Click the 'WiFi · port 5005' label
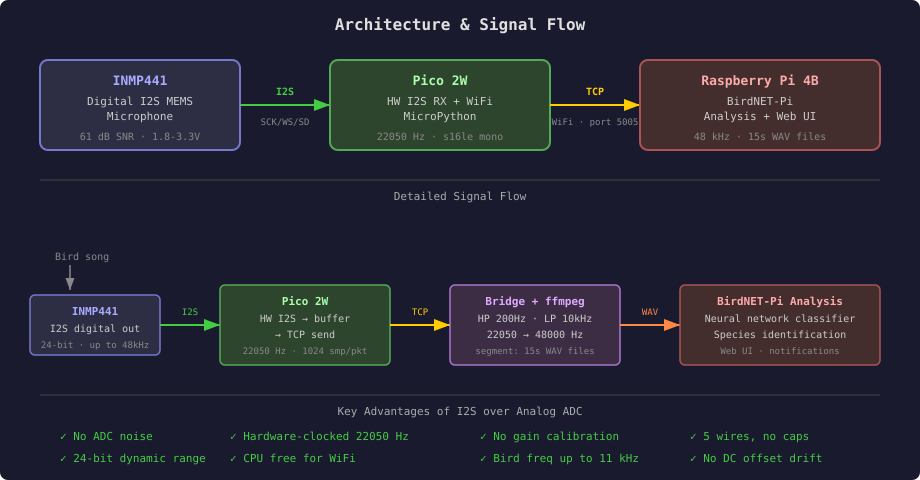 click(x=594, y=122)
